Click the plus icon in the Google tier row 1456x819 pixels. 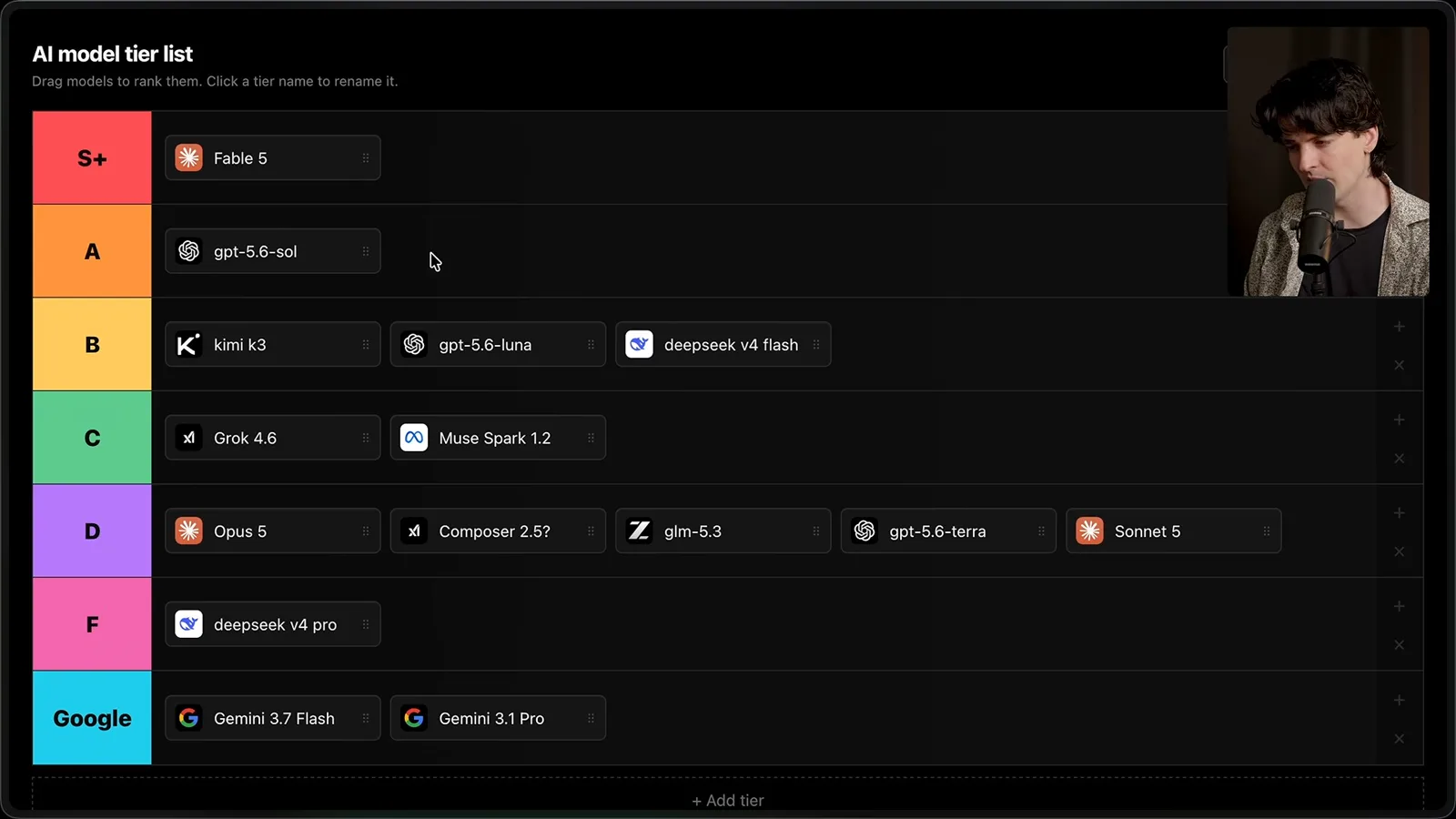1400,700
